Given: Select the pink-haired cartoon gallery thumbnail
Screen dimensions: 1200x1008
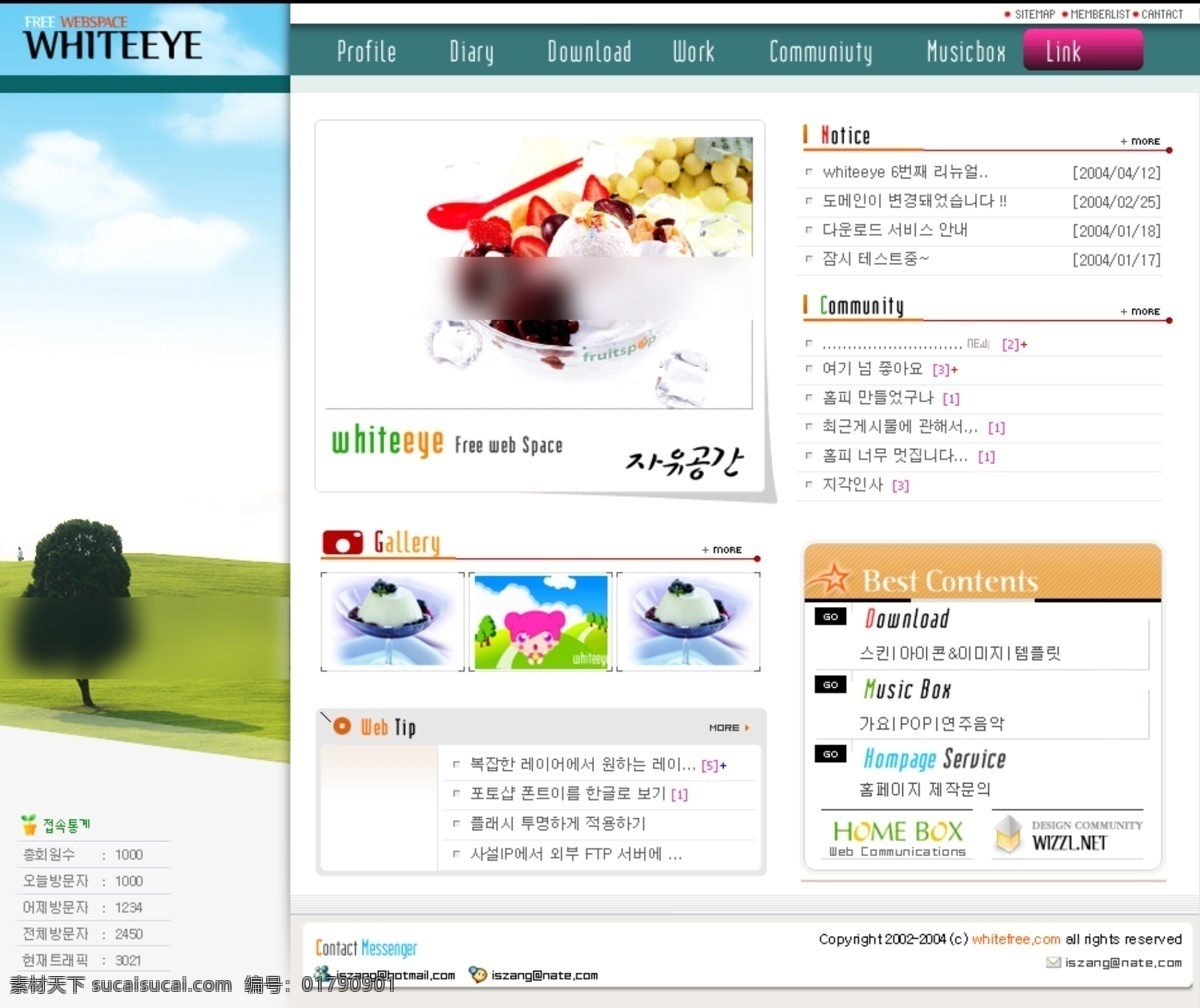Looking at the screenshot, I should coord(540,621).
